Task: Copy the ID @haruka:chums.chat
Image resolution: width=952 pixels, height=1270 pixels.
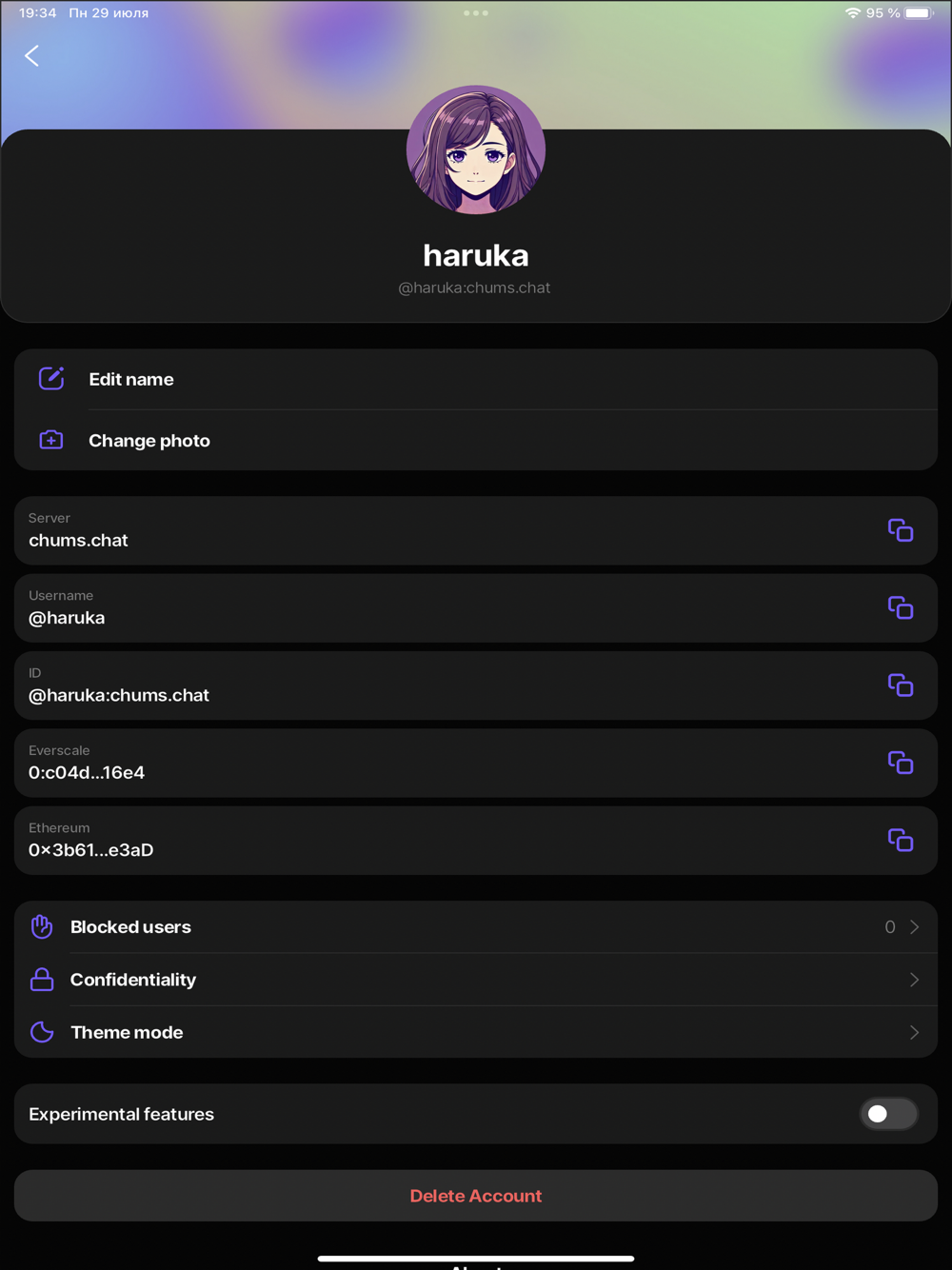Action: [900, 685]
